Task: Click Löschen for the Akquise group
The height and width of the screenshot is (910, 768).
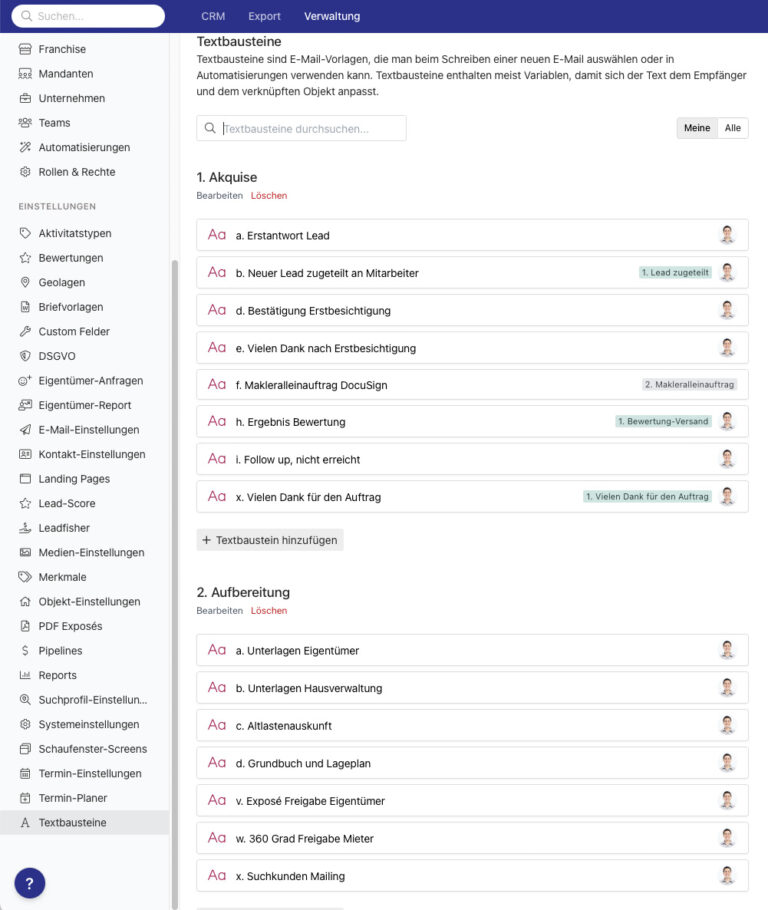Action: pos(268,196)
